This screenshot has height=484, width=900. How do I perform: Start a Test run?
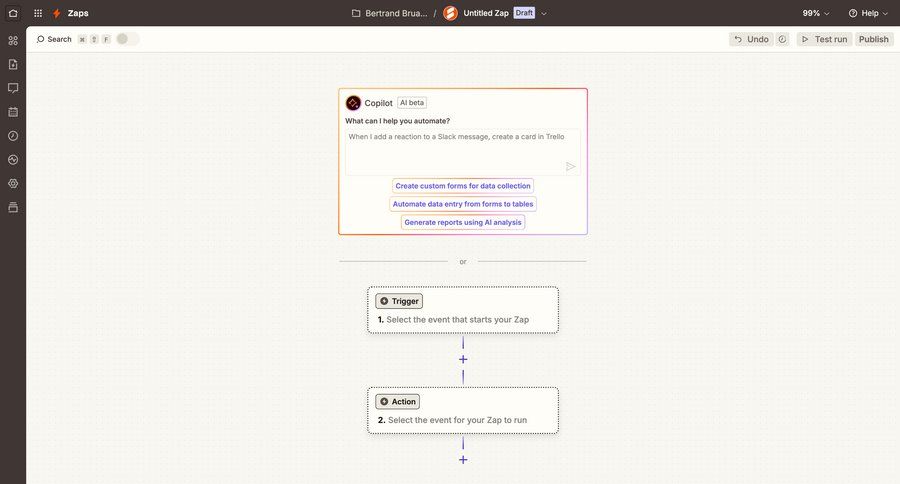click(x=824, y=39)
